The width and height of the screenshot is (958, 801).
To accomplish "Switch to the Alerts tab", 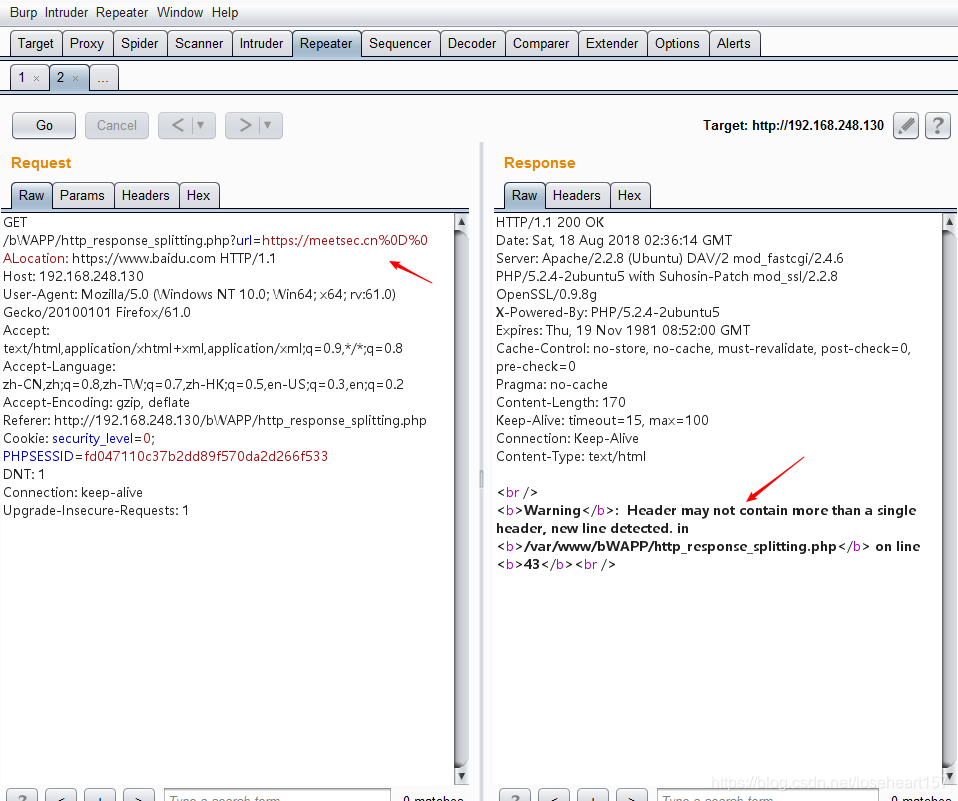I will 734,43.
